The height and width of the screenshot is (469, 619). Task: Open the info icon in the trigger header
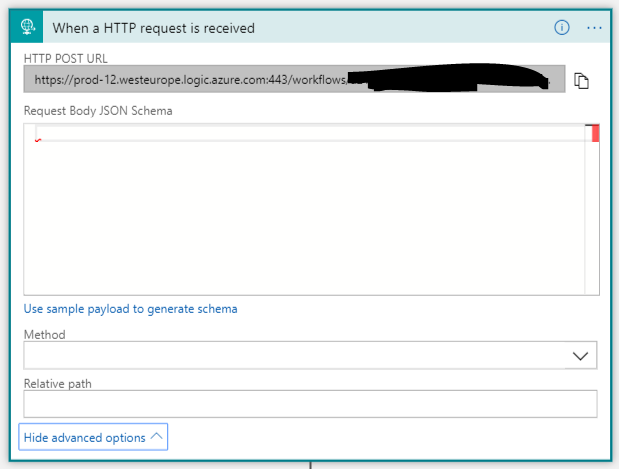(x=562, y=27)
